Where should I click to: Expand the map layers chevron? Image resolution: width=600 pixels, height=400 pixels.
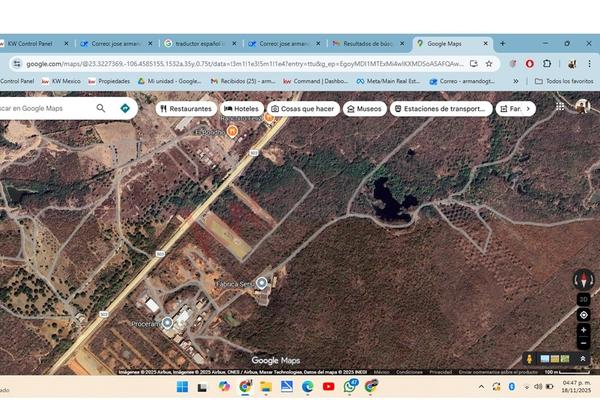583,358
